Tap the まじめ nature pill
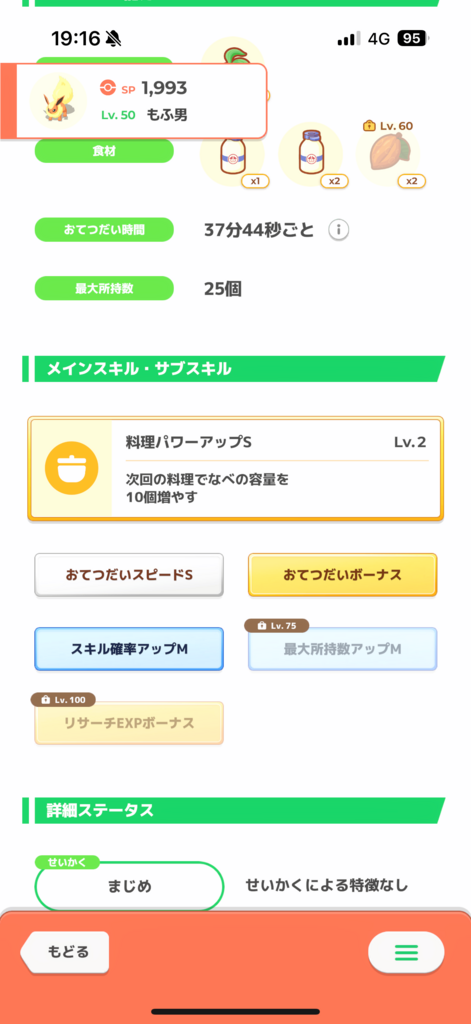 click(x=129, y=886)
